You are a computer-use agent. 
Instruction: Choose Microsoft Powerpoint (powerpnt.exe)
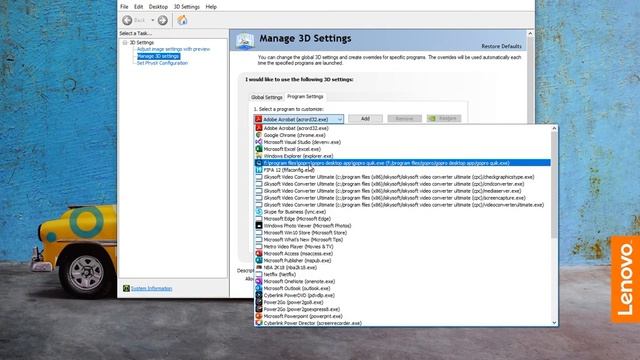[402, 316]
